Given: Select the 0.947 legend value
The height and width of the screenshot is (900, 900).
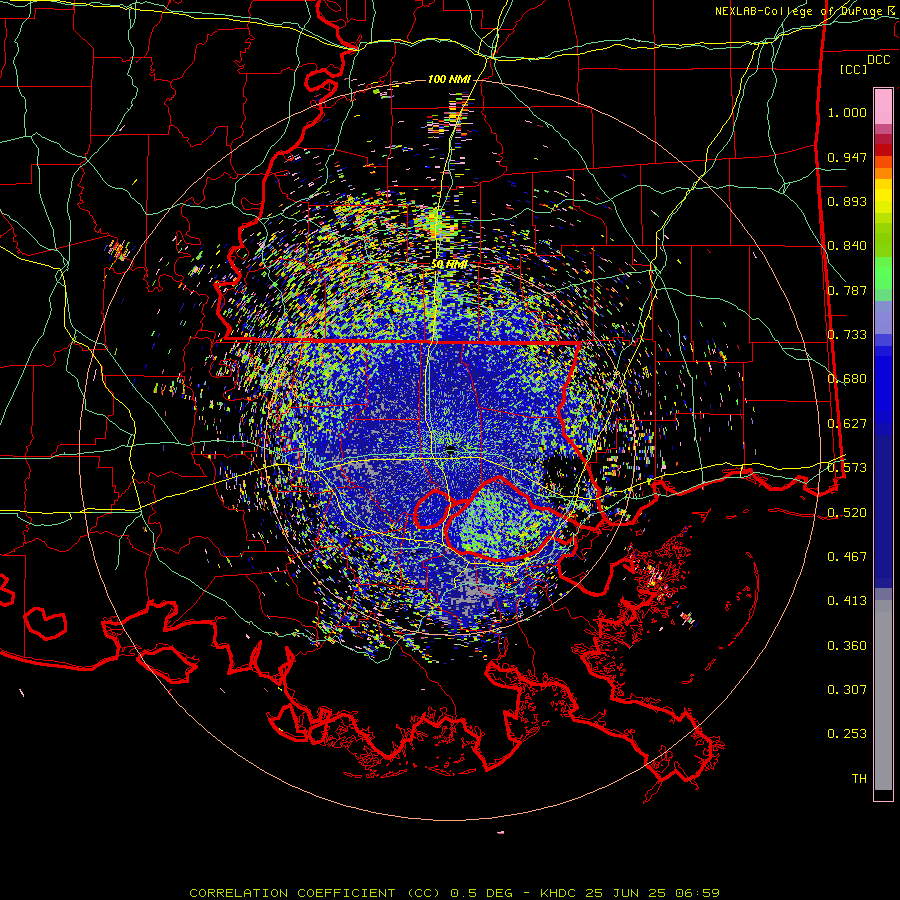Looking at the screenshot, I should click(847, 157).
